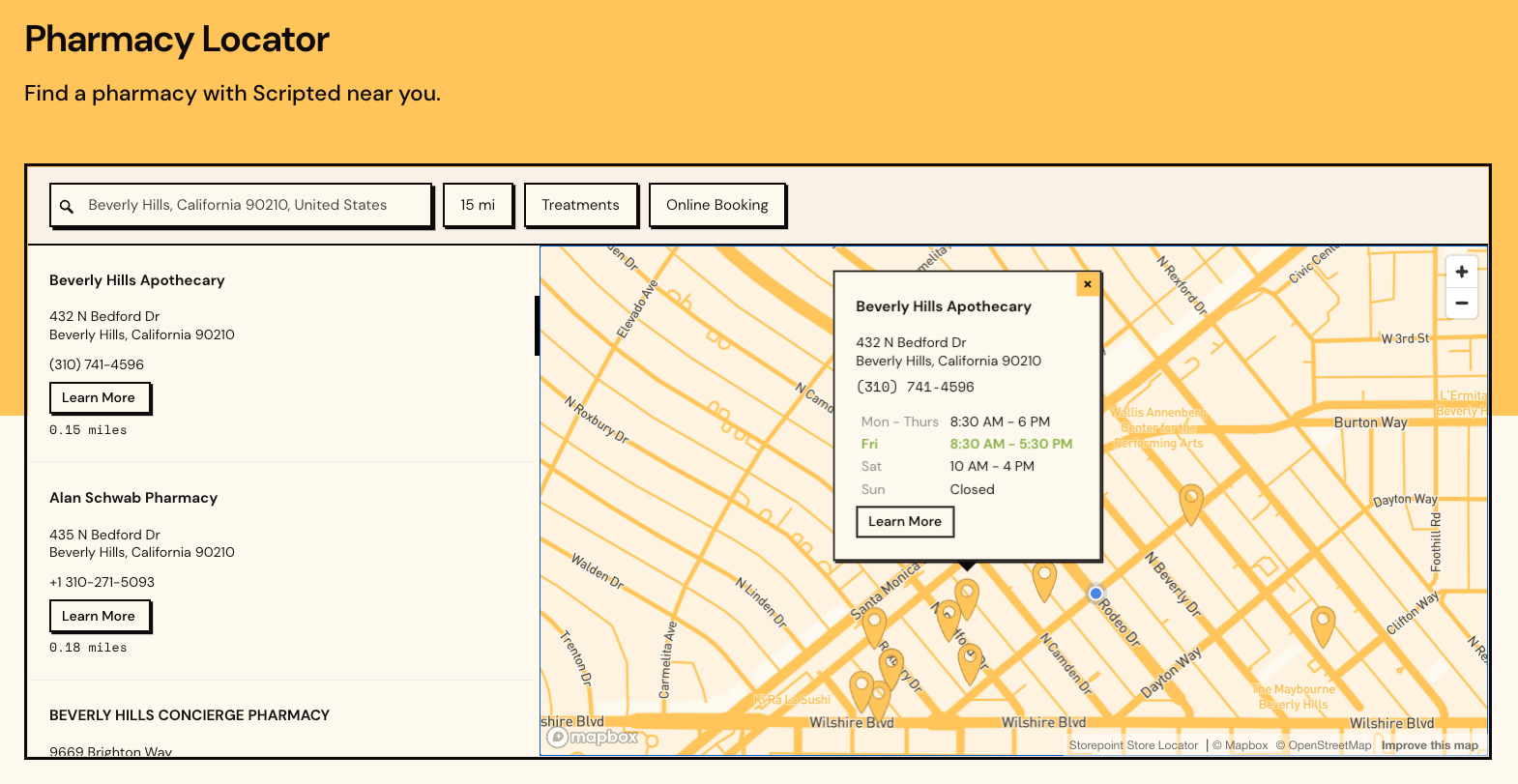Open the Online Booking filter
1518x784 pixels.
[x=716, y=205]
